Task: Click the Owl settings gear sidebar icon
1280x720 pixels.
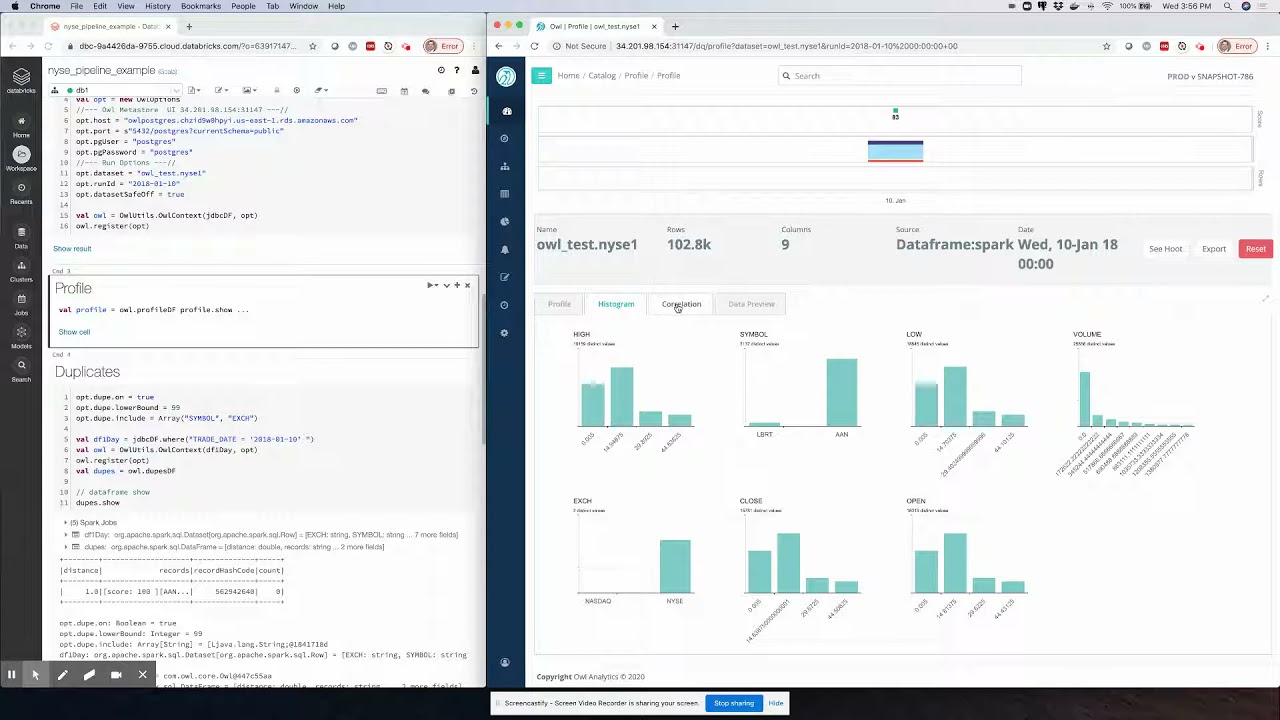Action: [505, 333]
